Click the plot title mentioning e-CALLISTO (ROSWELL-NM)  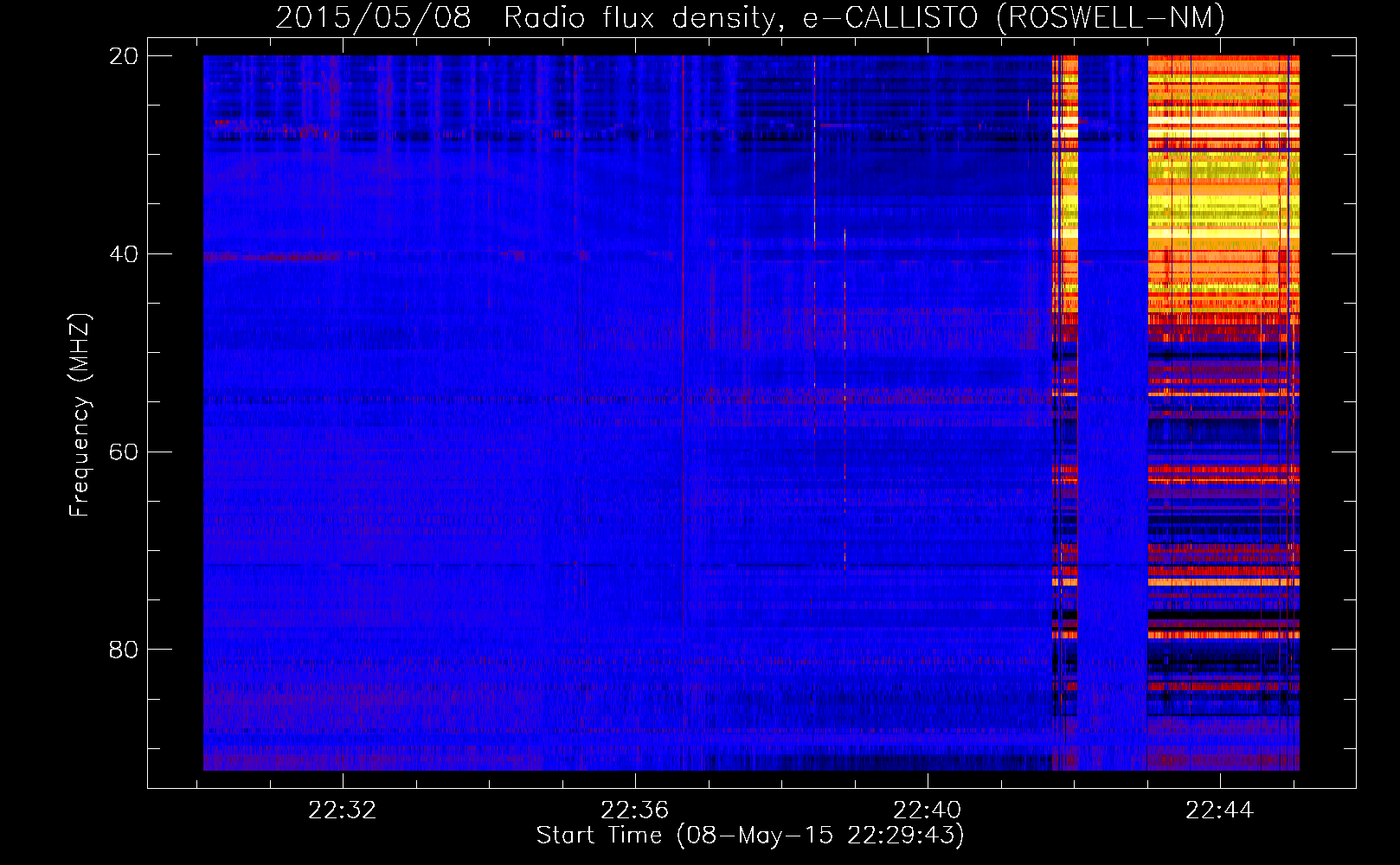750,17
